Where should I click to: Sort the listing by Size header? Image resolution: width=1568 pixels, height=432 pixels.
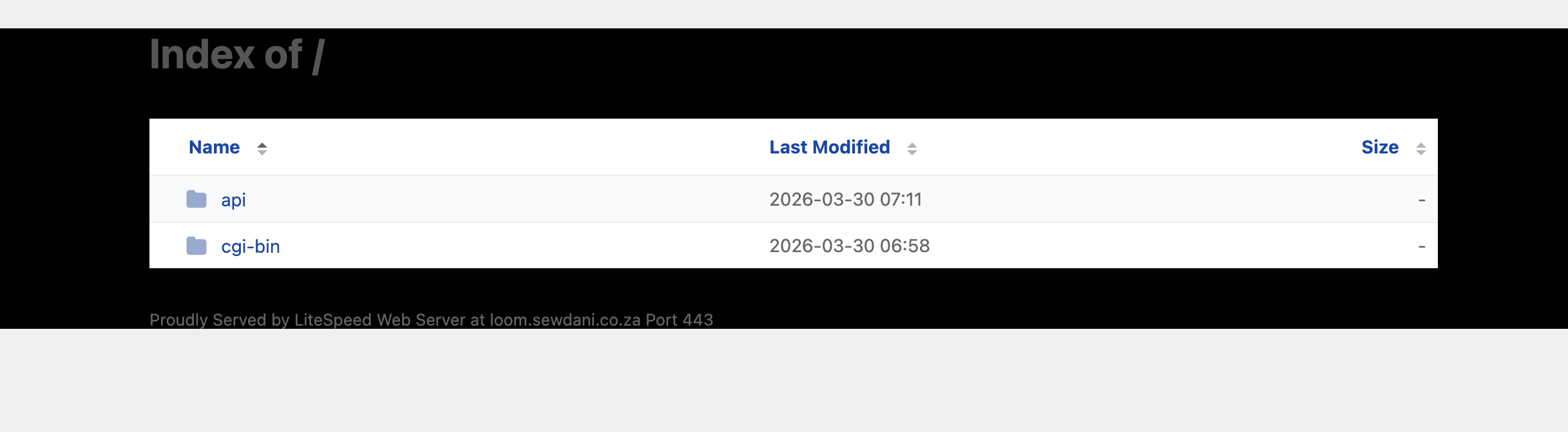(1380, 148)
